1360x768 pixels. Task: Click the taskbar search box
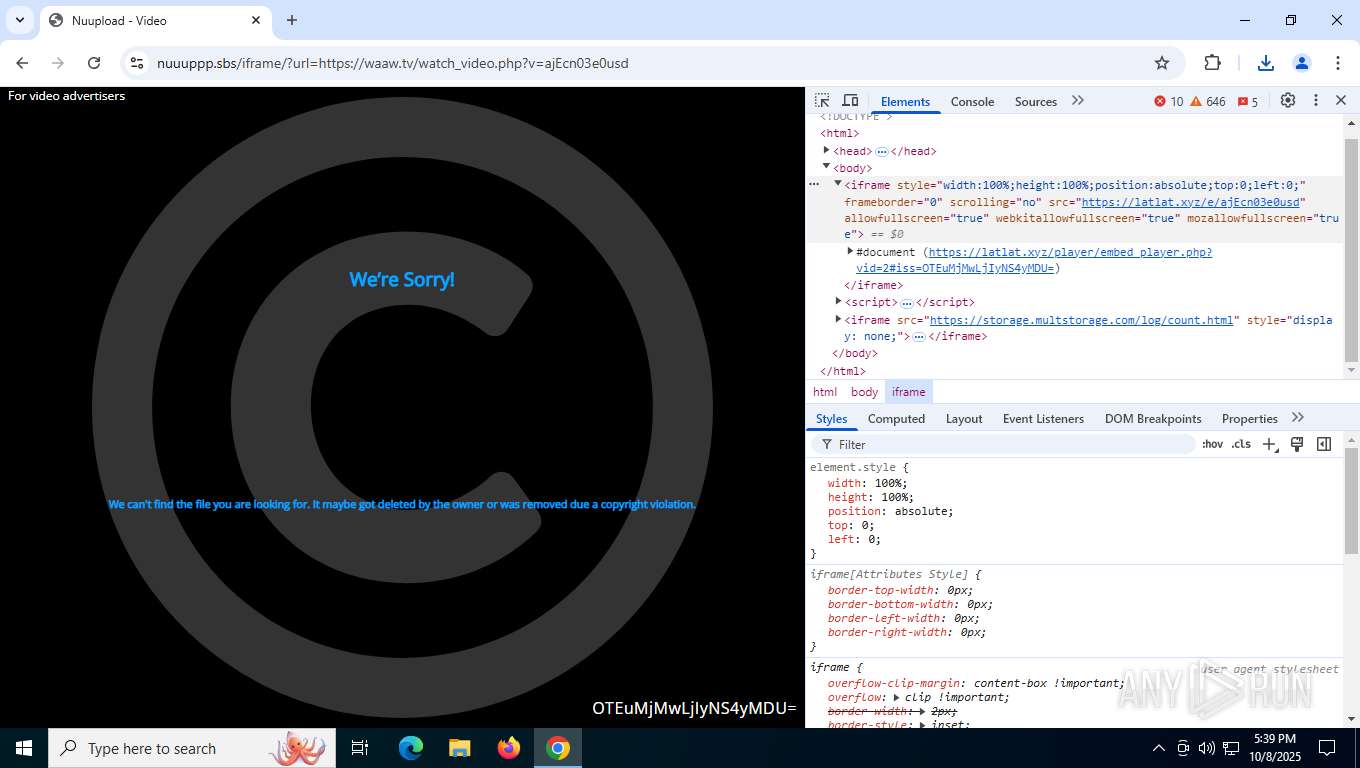[x=192, y=748]
